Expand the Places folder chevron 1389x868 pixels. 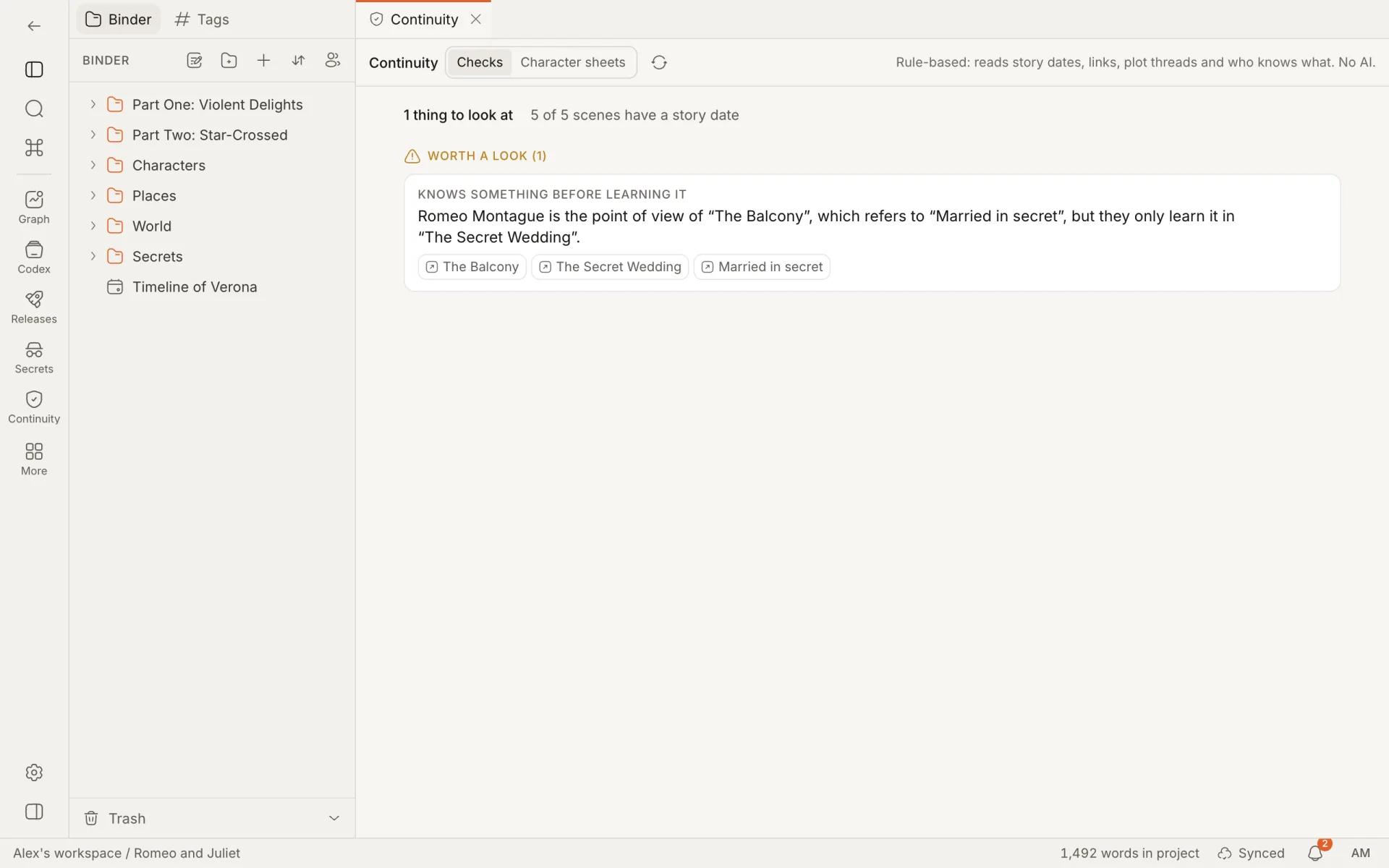coord(93,195)
